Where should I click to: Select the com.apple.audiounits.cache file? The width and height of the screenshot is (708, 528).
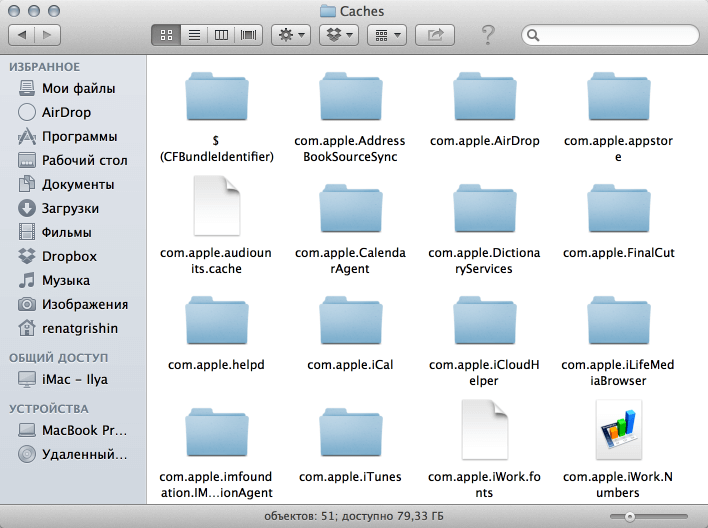[215, 208]
